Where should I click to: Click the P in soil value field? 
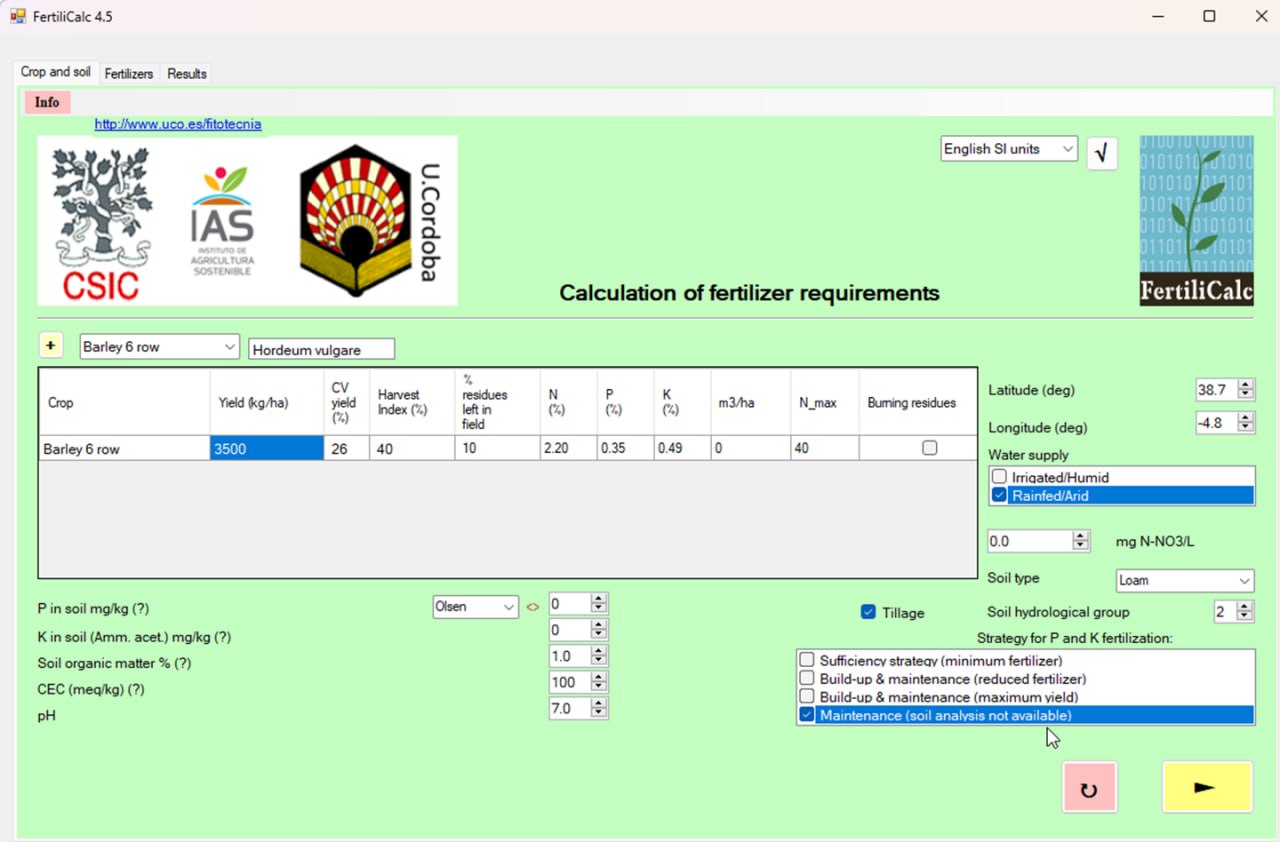[x=569, y=604]
